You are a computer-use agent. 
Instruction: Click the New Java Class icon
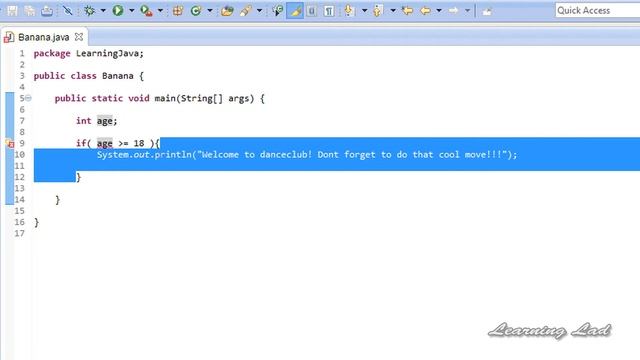196,11
